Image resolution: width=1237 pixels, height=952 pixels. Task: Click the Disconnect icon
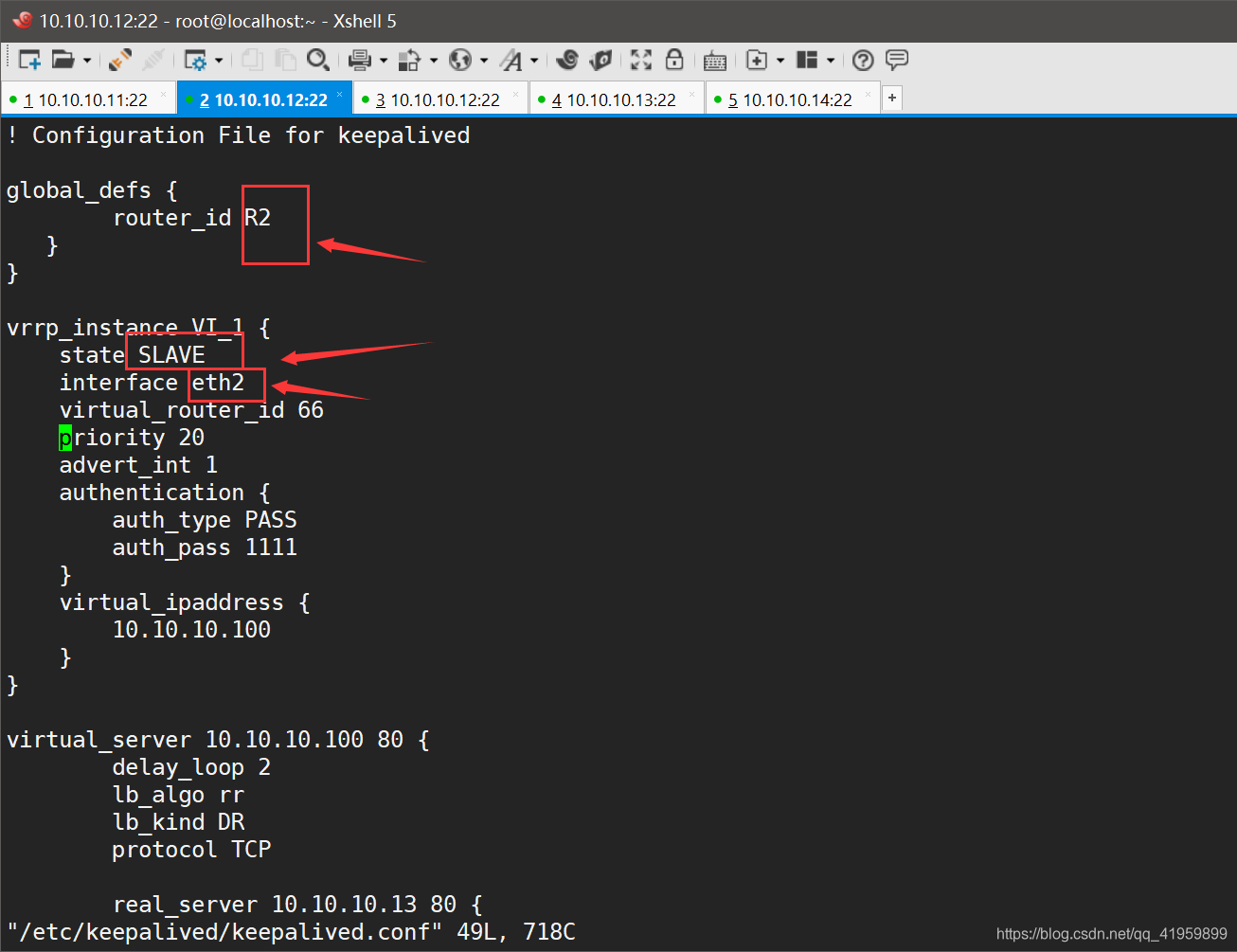152,60
